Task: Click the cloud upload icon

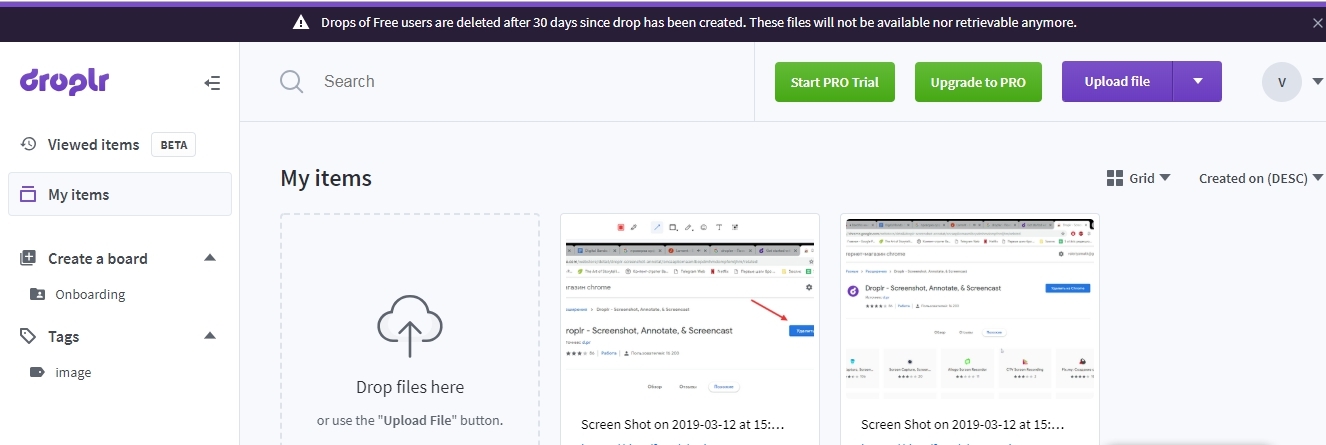Action: 409,326
